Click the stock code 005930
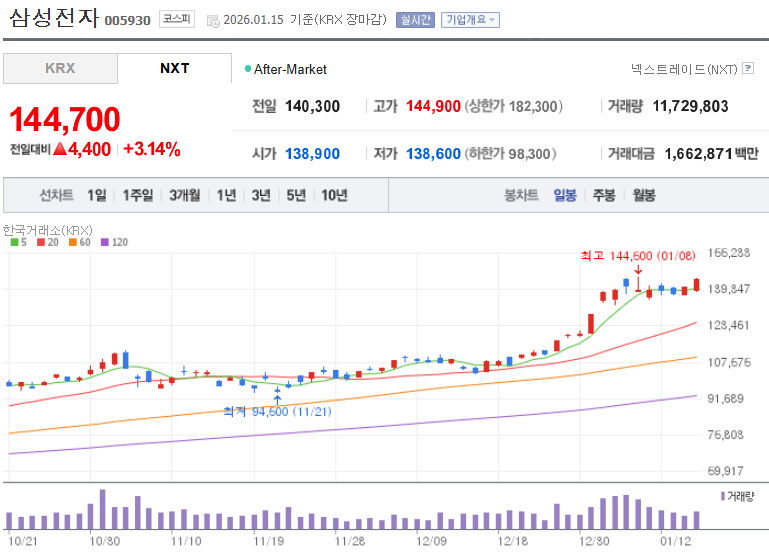769x559 pixels. coord(128,21)
